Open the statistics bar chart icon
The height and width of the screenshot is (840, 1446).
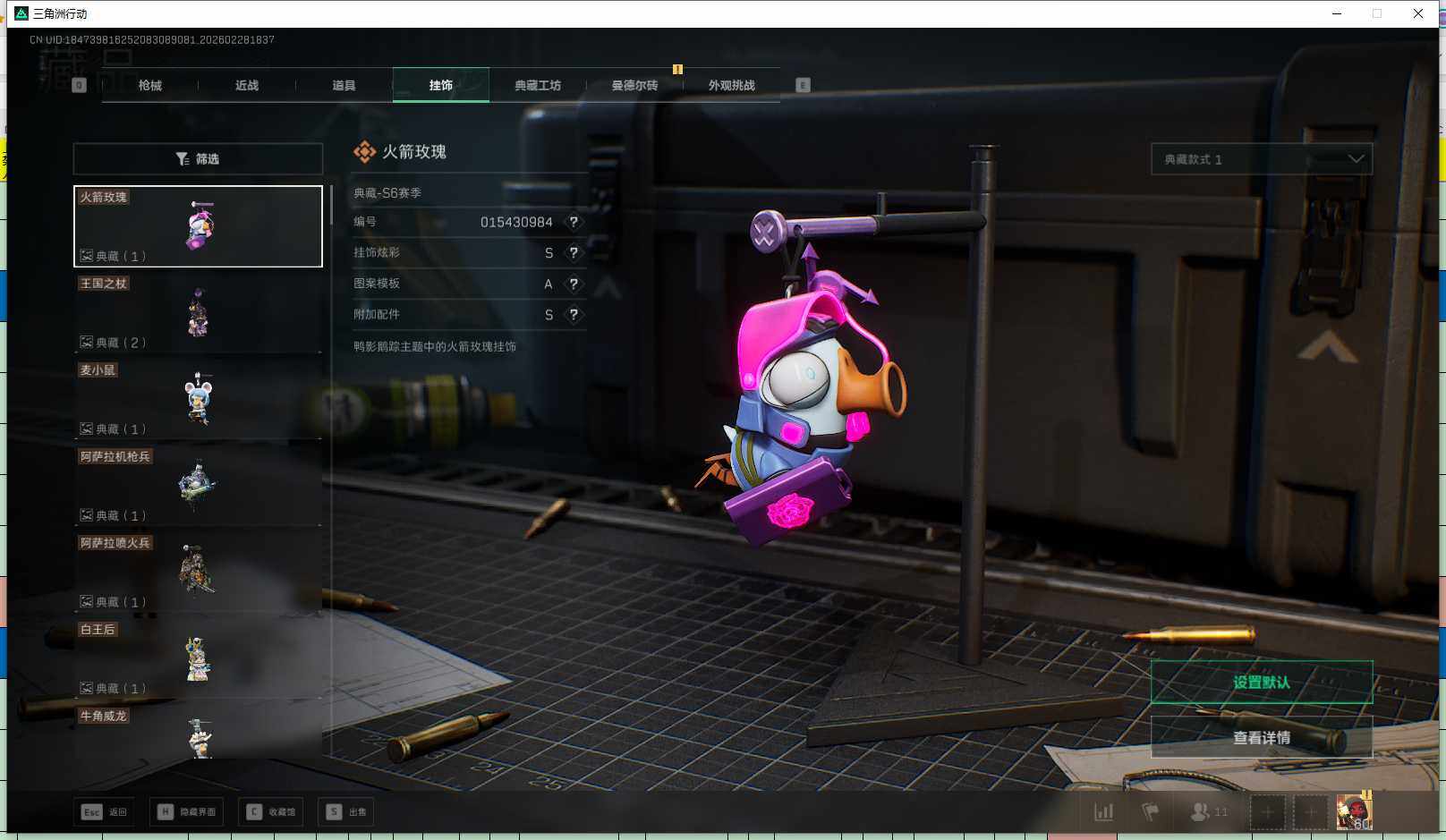1104,812
